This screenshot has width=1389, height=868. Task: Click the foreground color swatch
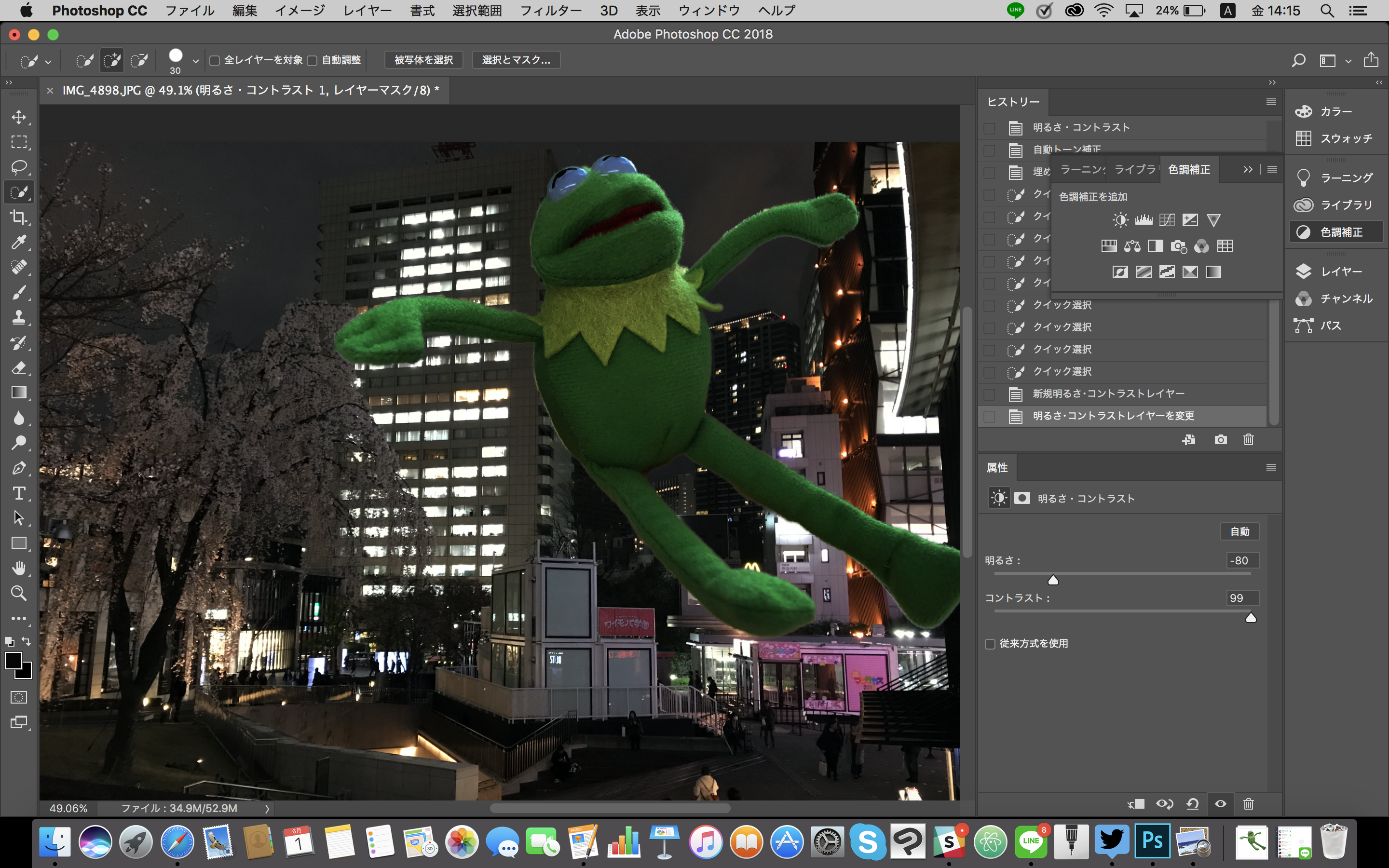tap(13, 661)
